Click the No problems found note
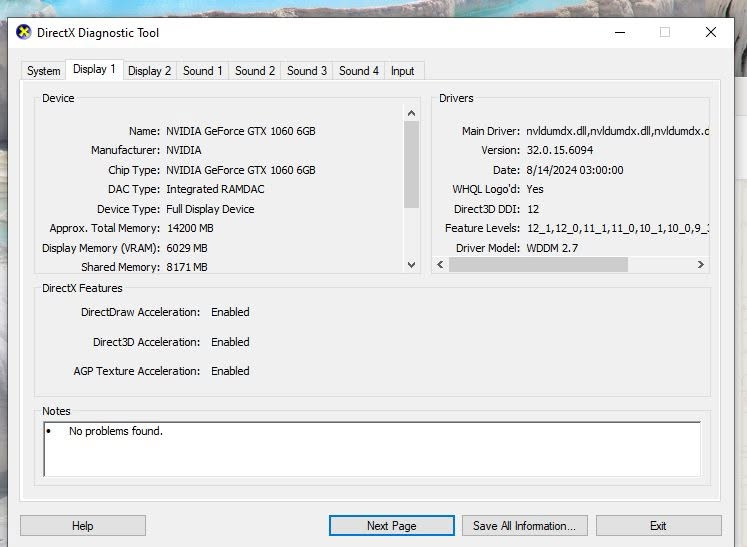The height and width of the screenshot is (547, 747). (x=116, y=431)
